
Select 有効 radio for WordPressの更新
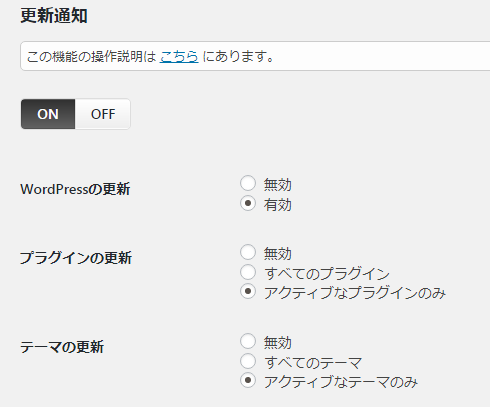click(248, 203)
